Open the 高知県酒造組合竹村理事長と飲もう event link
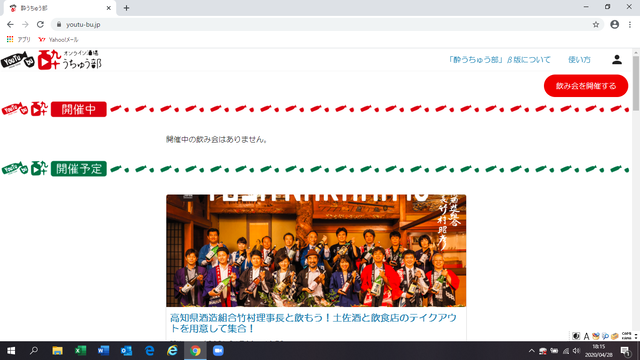The width and height of the screenshot is (640, 360). pyautogui.click(x=313, y=323)
